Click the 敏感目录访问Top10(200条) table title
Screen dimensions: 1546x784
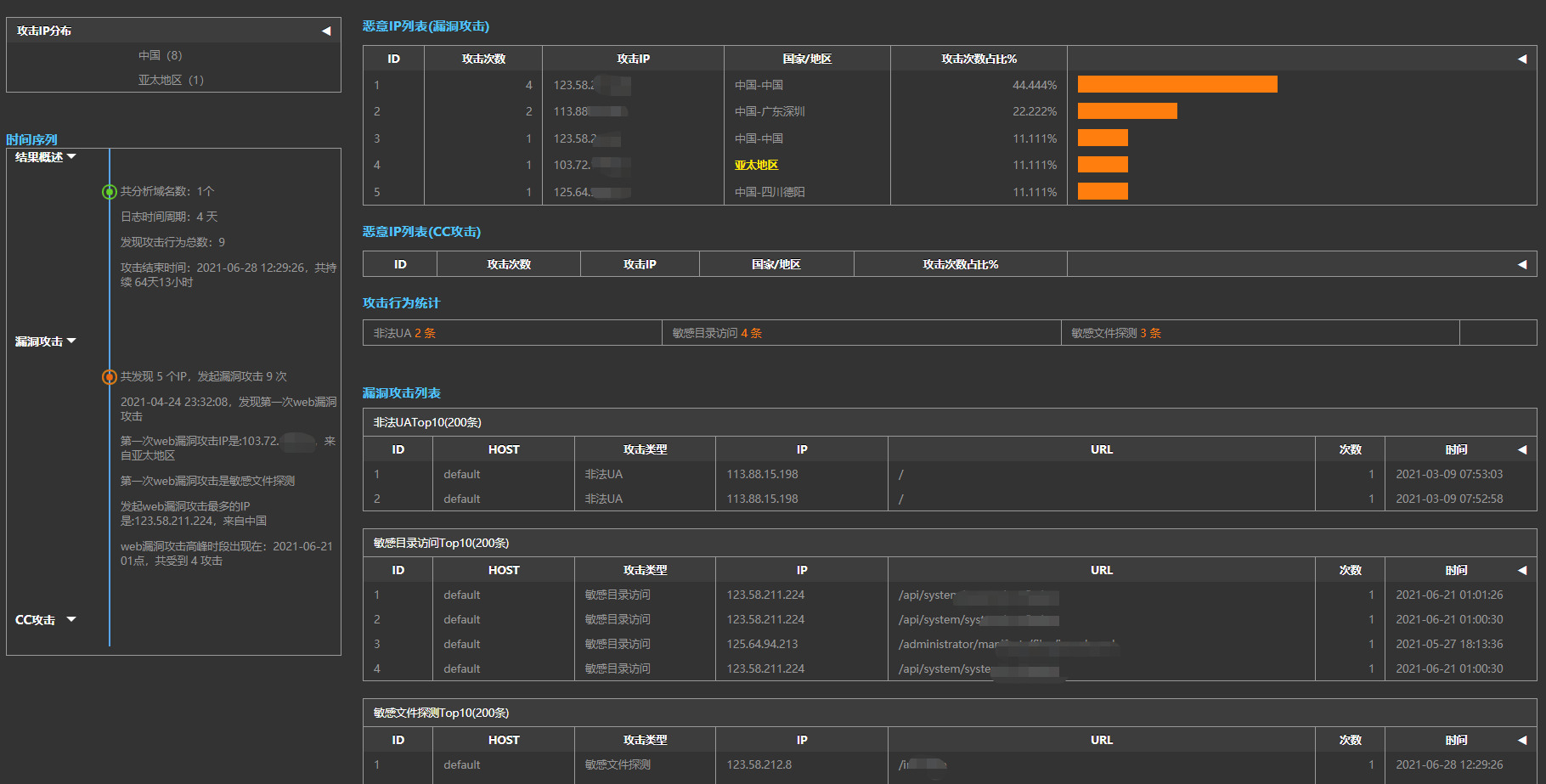click(441, 543)
